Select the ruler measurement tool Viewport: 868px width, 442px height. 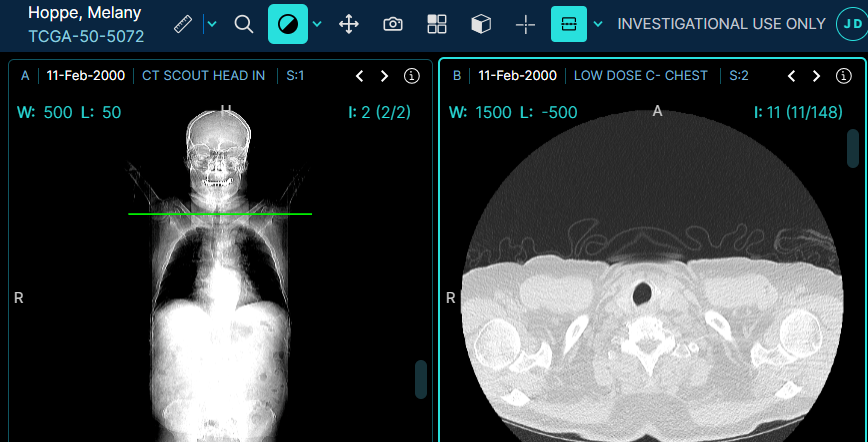point(183,24)
